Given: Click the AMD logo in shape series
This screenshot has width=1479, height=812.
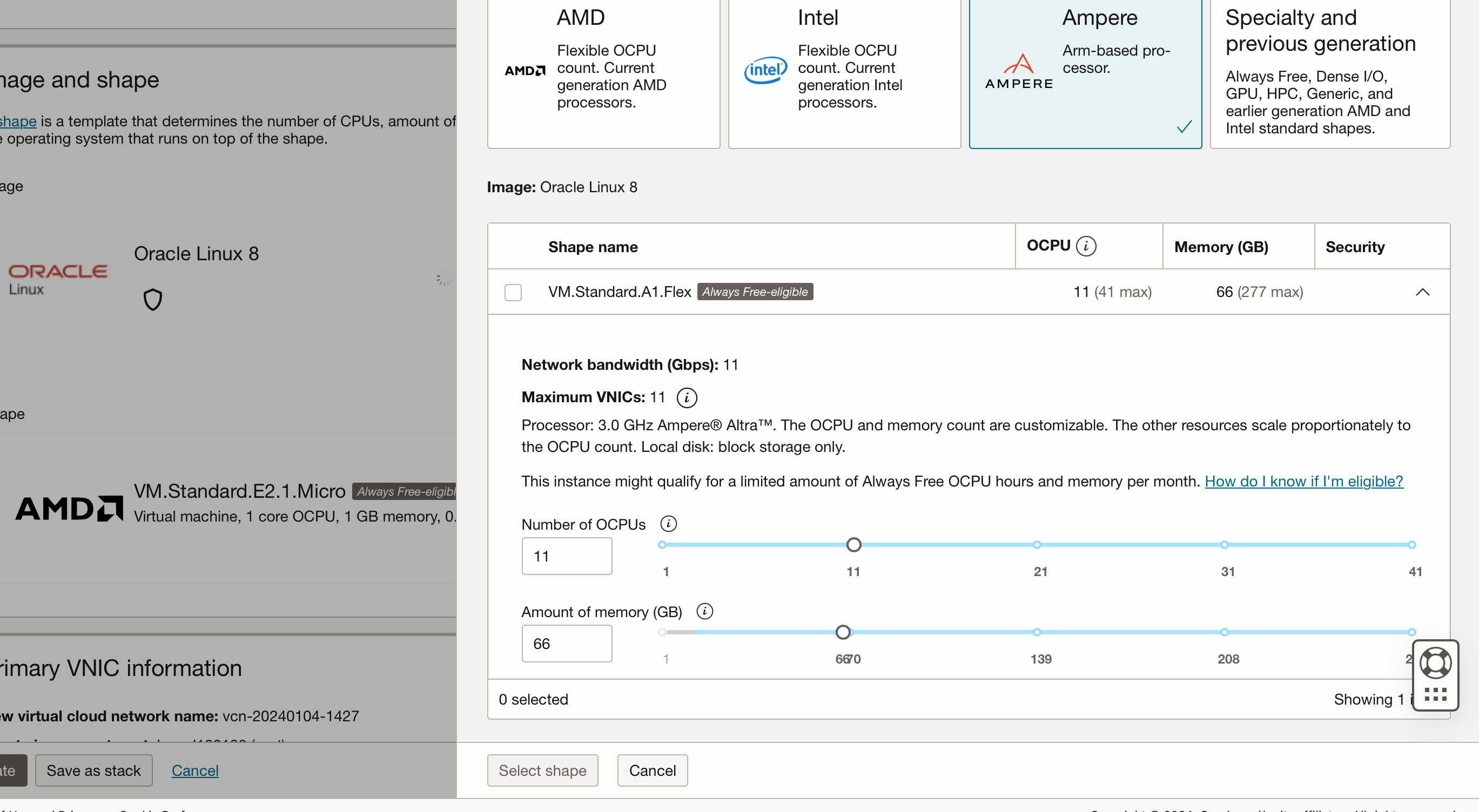Looking at the screenshot, I should tap(525, 71).
